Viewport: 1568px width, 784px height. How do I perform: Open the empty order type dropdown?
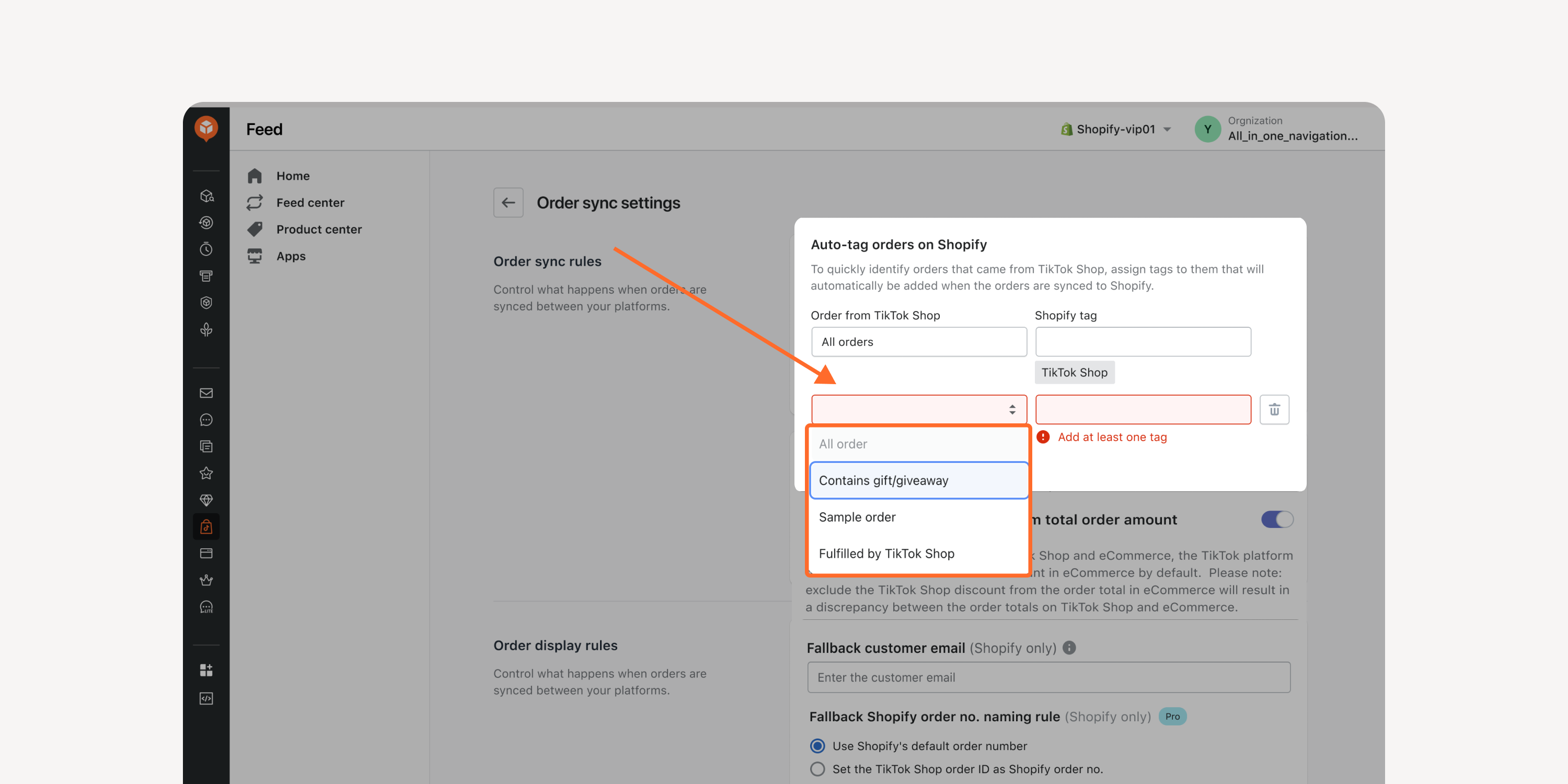click(x=918, y=409)
